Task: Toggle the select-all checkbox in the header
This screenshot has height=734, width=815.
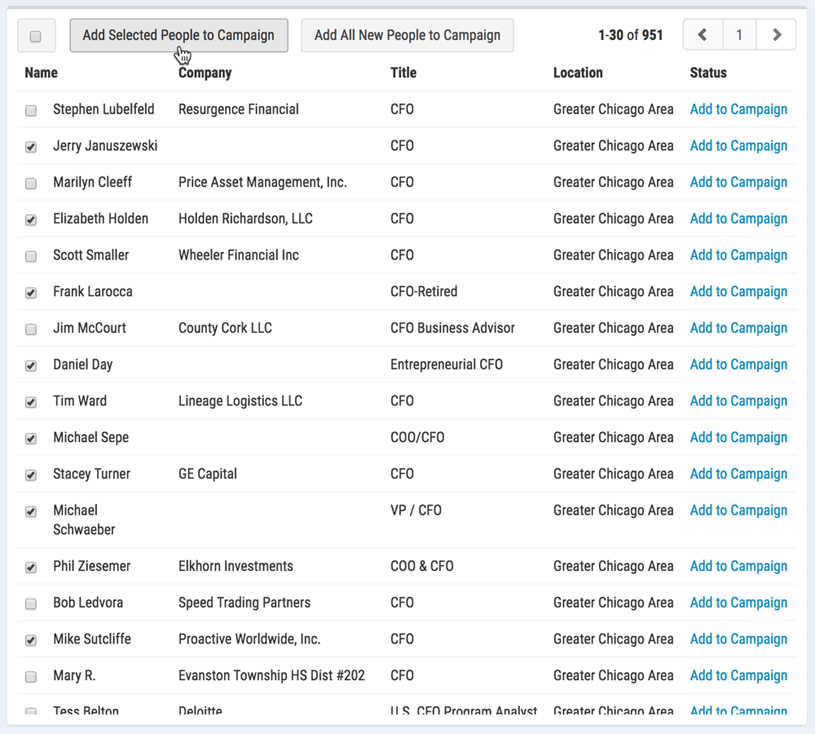Action: [36, 35]
